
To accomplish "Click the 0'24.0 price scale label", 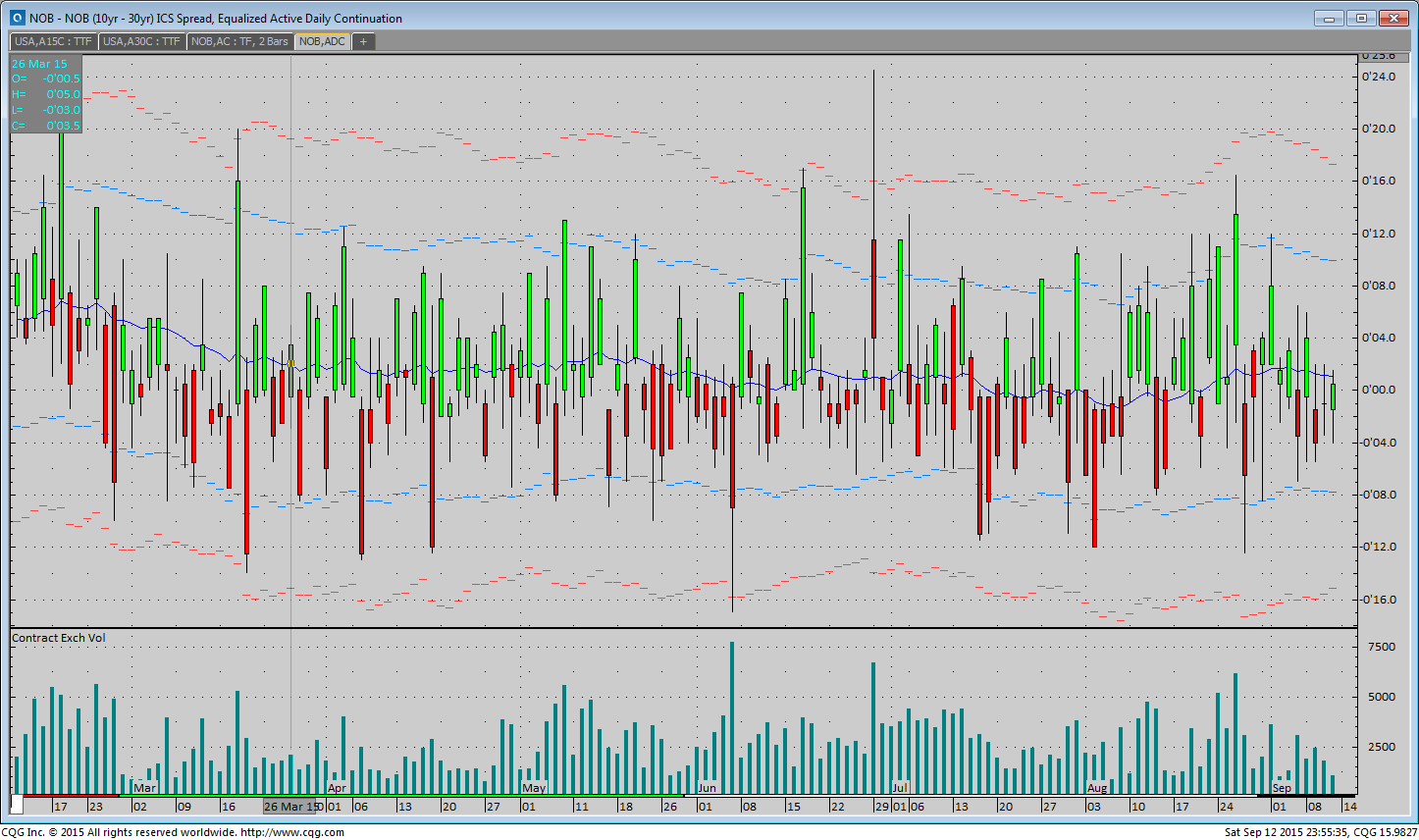I will coord(1379,77).
